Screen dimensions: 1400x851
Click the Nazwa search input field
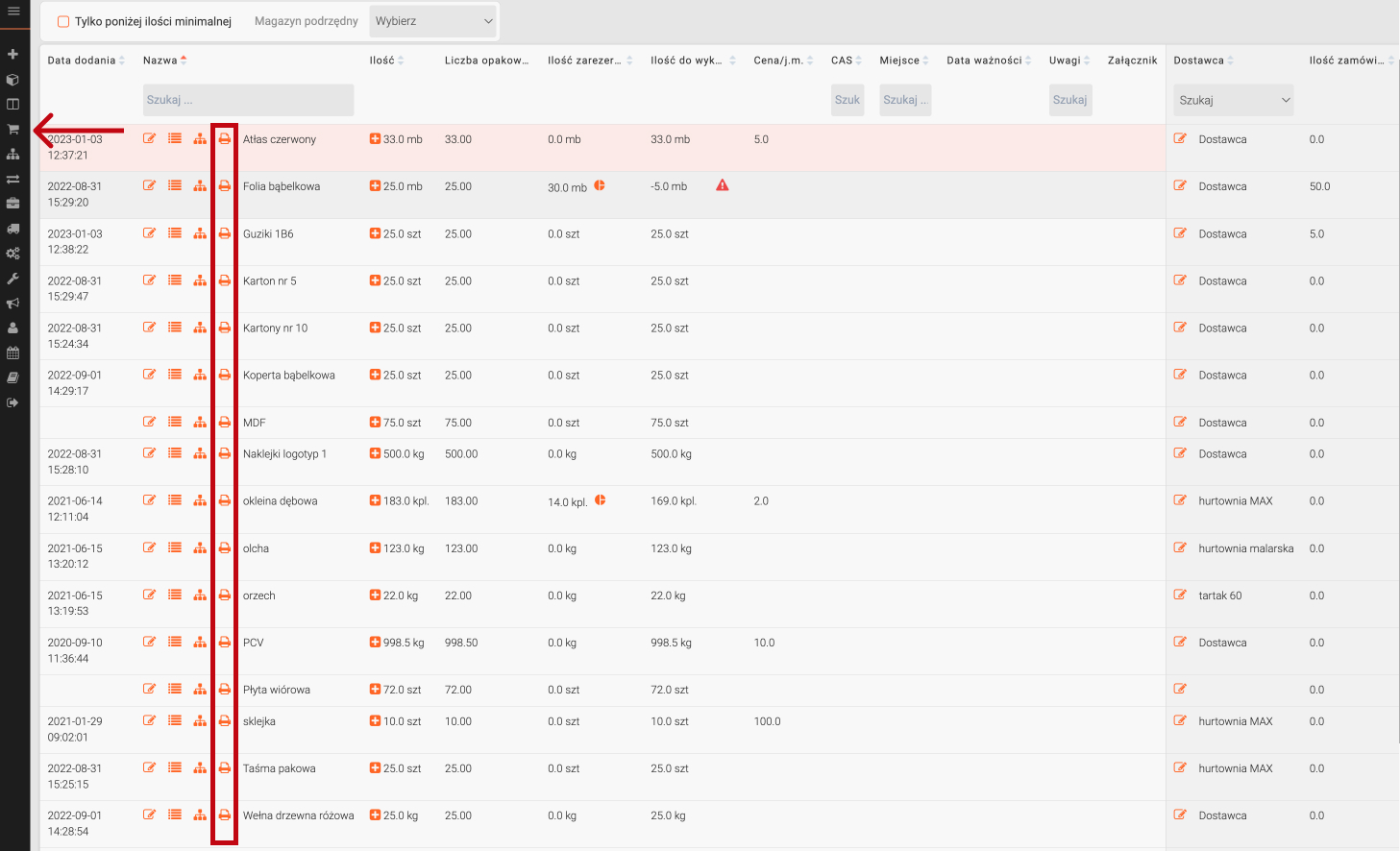(x=248, y=100)
